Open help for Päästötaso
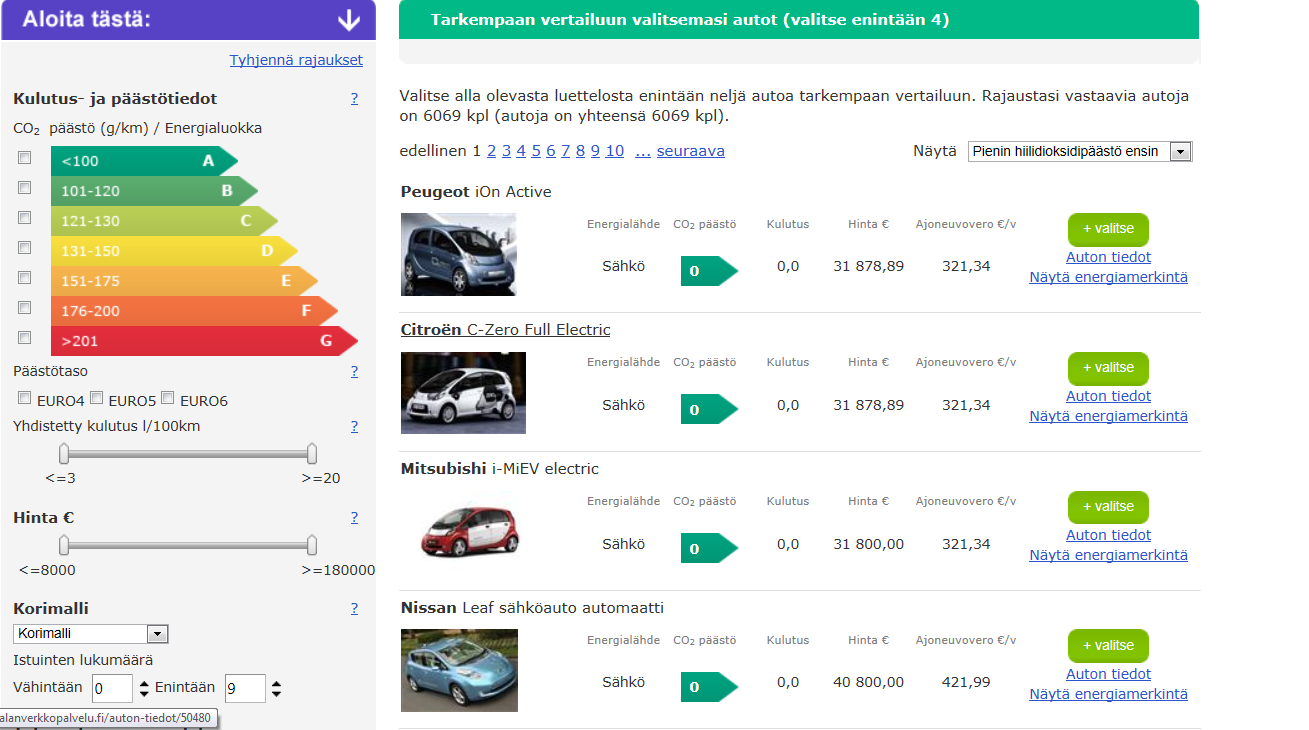The height and width of the screenshot is (730, 1309). click(x=354, y=371)
